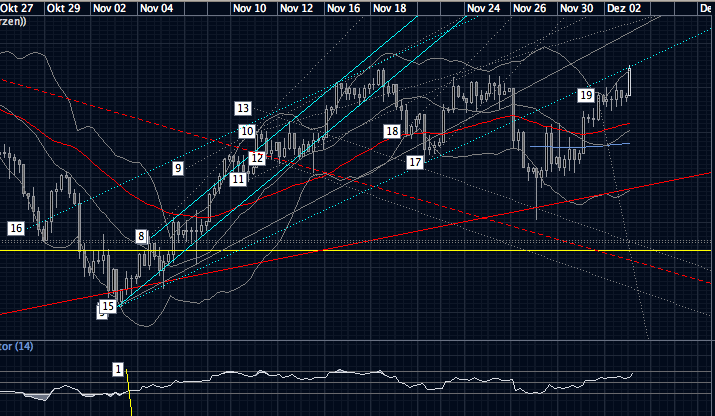Select chart marker labeled 9

coord(178,168)
